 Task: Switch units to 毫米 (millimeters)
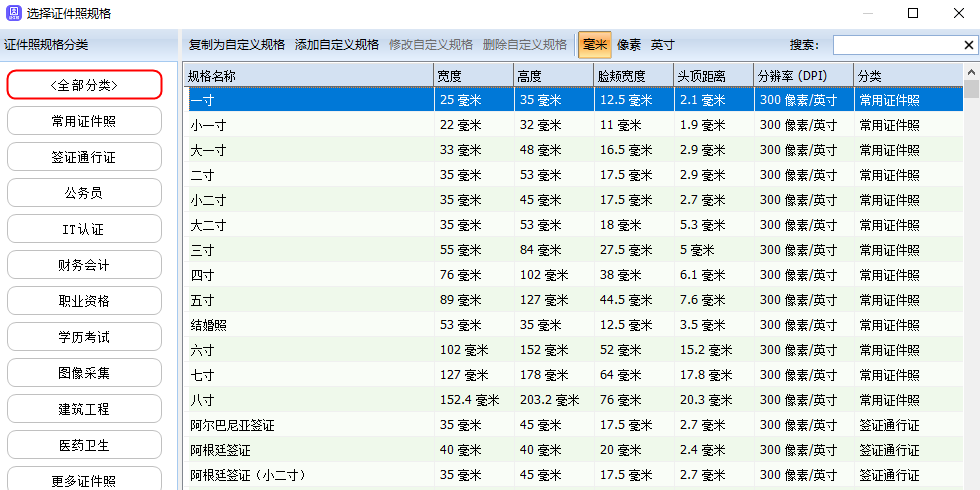(x=595, y=45)
